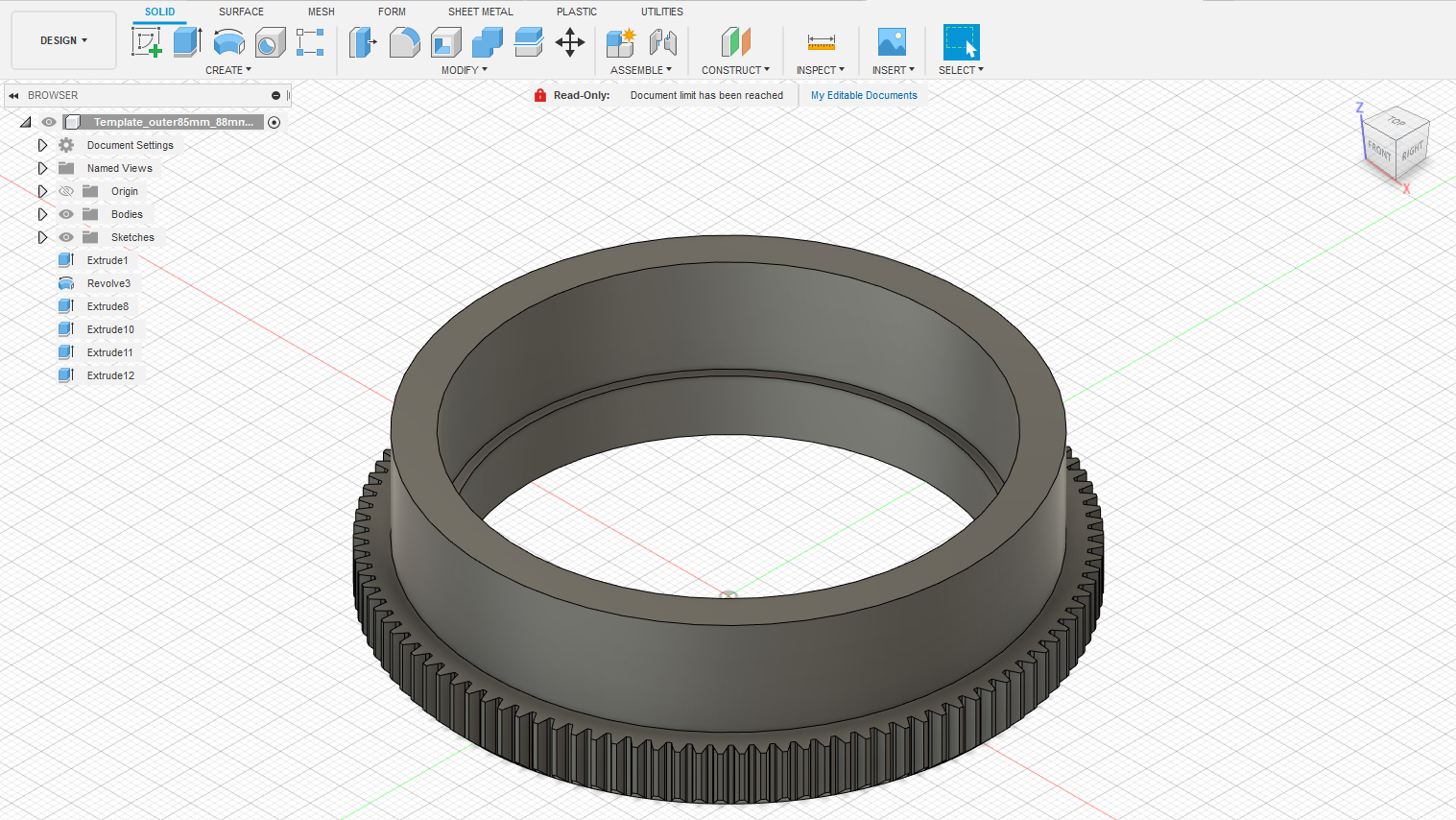
Task: Open the Inspect dropdown menu
Action: pos(821,70)
